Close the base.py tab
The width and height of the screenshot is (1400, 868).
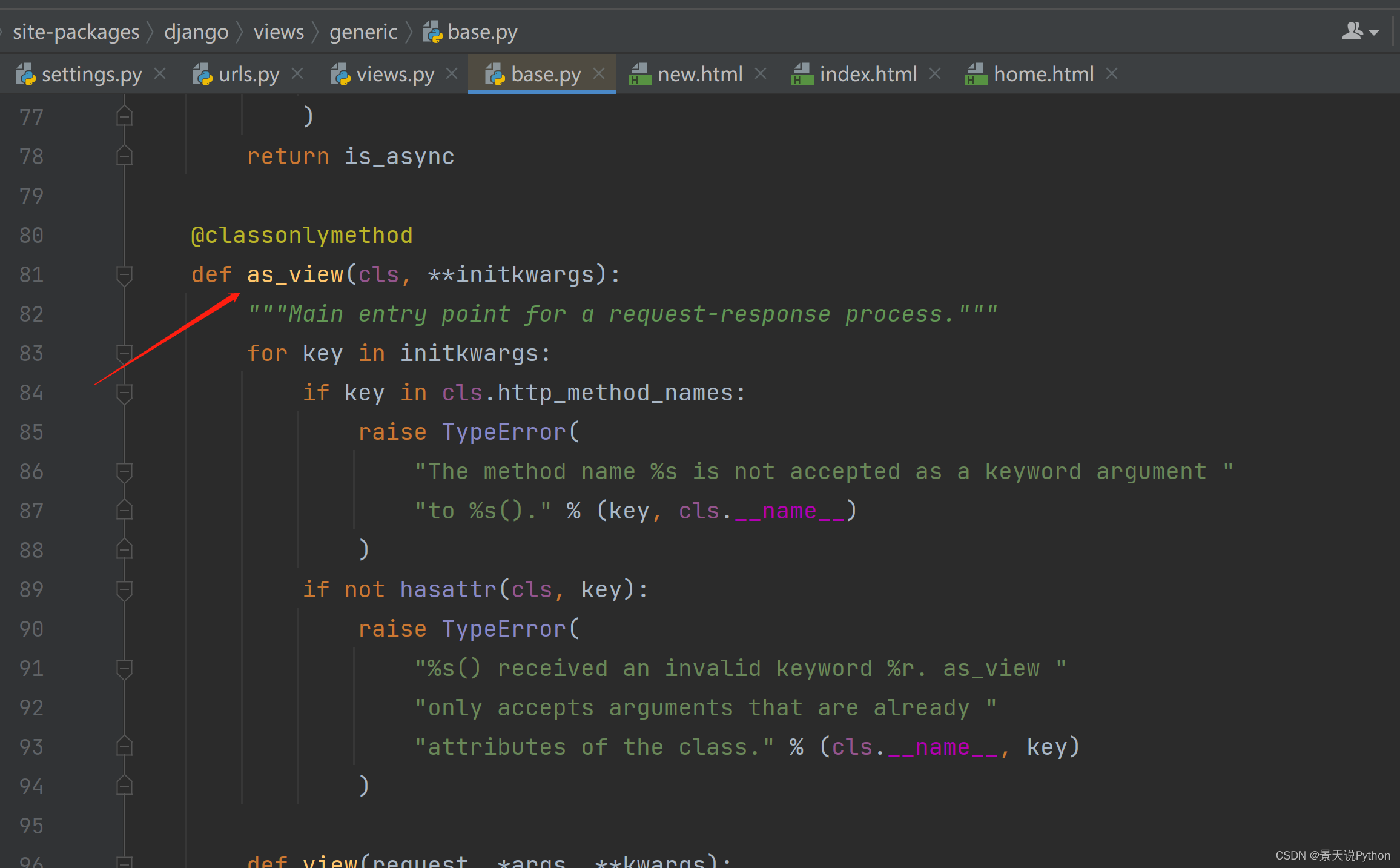(x=599, y=74)
